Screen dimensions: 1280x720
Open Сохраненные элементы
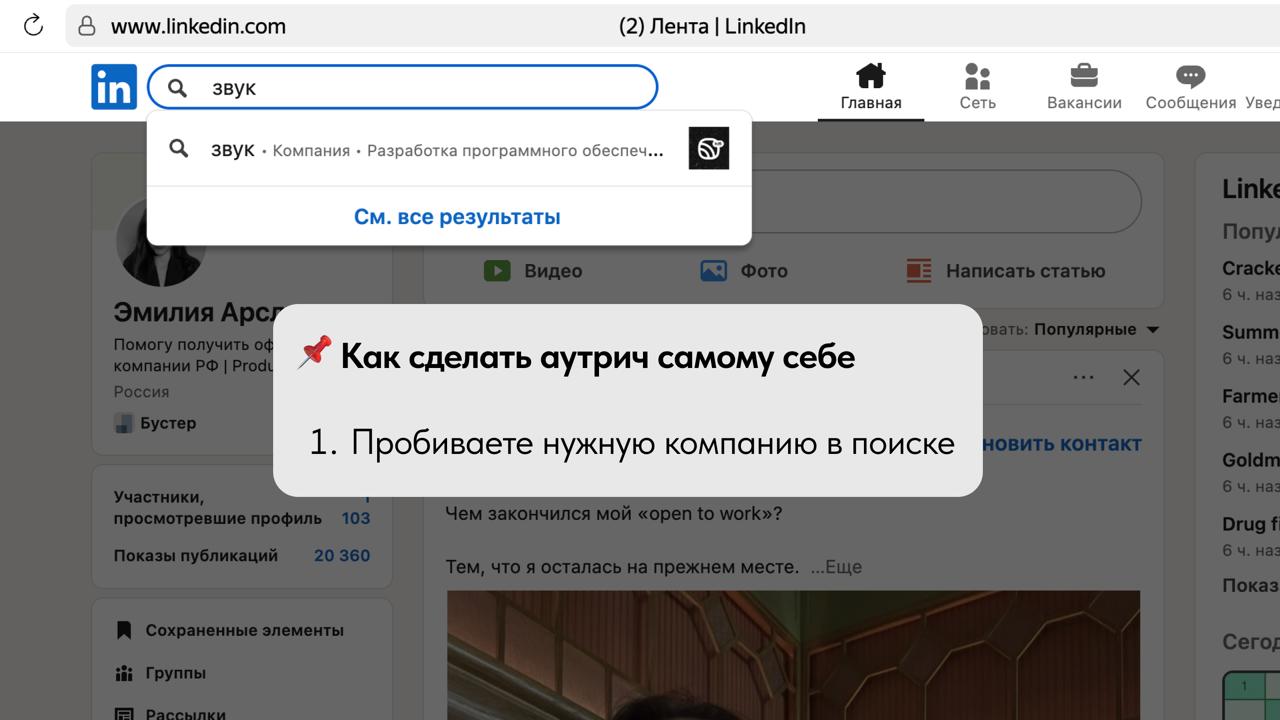[x=229, y=630]
